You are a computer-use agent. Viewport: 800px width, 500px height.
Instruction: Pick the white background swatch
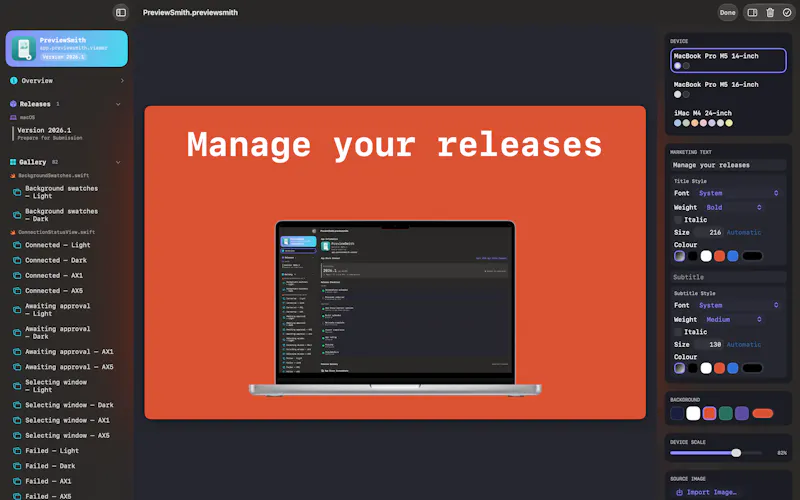pyautogui.click(x=693, y=413)
